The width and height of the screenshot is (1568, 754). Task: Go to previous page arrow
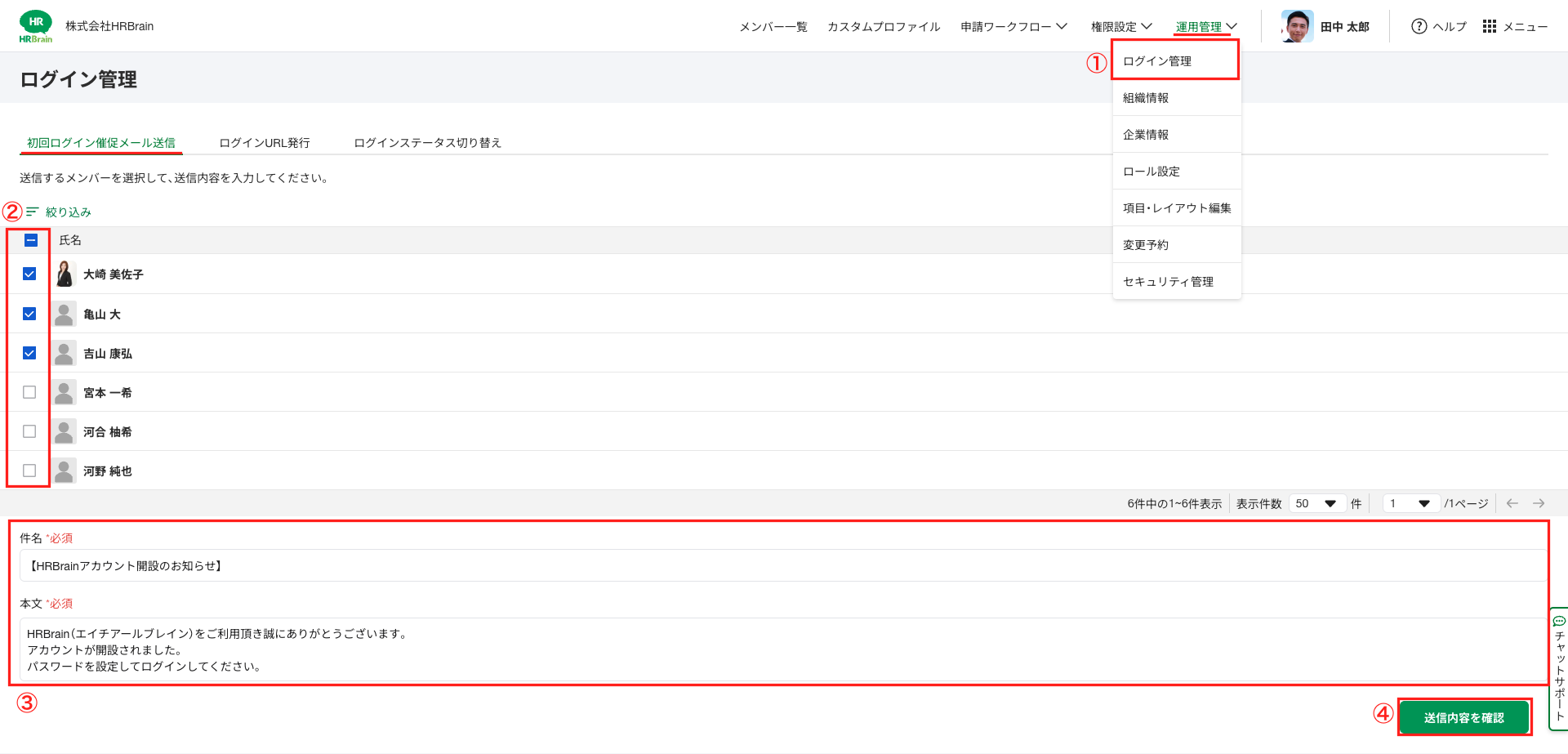click(x=1512, y=503)
